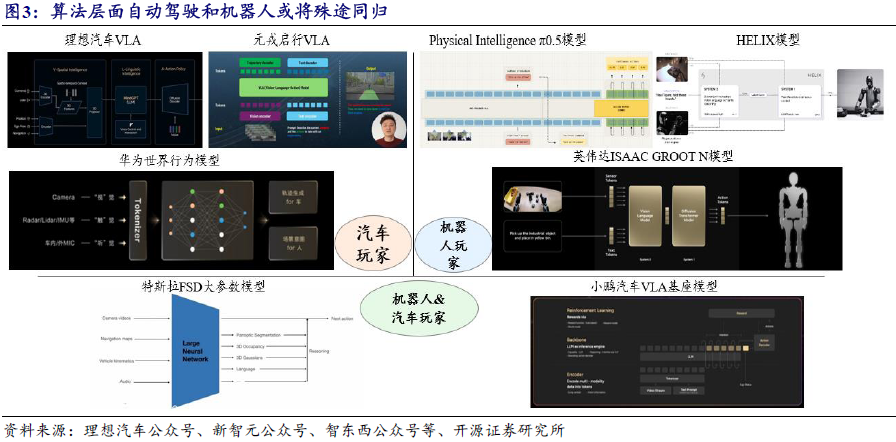Click 'Audio' input in Tesla diagram
This screenshot has width=896, height=442.
pos(126,380)
